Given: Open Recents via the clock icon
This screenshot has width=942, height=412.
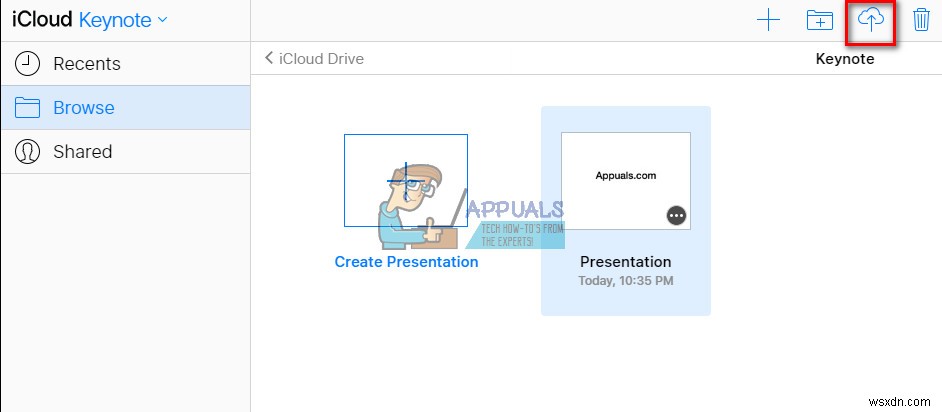Looking at the screenshot, I should (x=27, y=64).
